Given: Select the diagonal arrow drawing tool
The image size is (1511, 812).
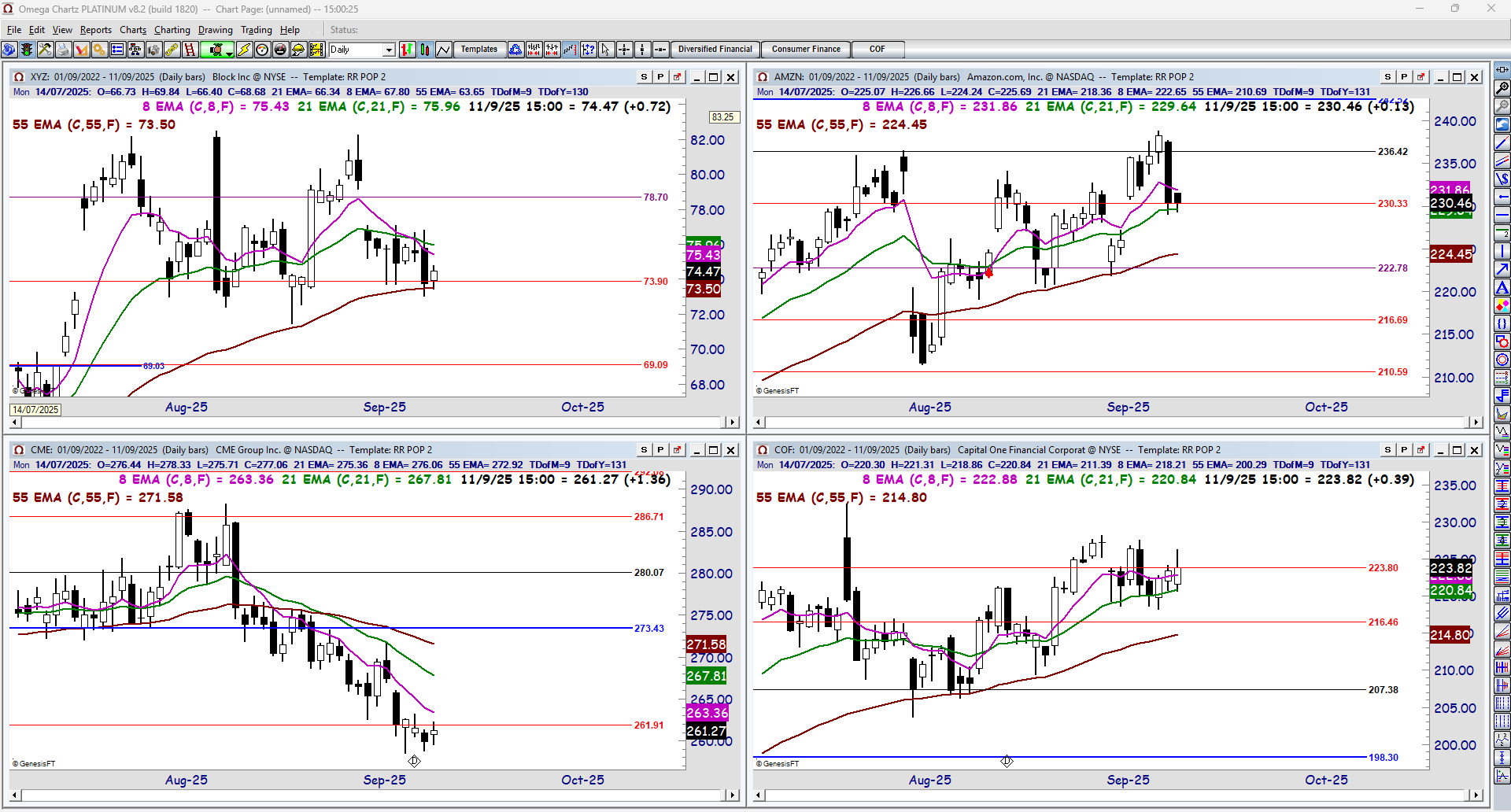Looking at the screenshot, I should [1502, 269].
